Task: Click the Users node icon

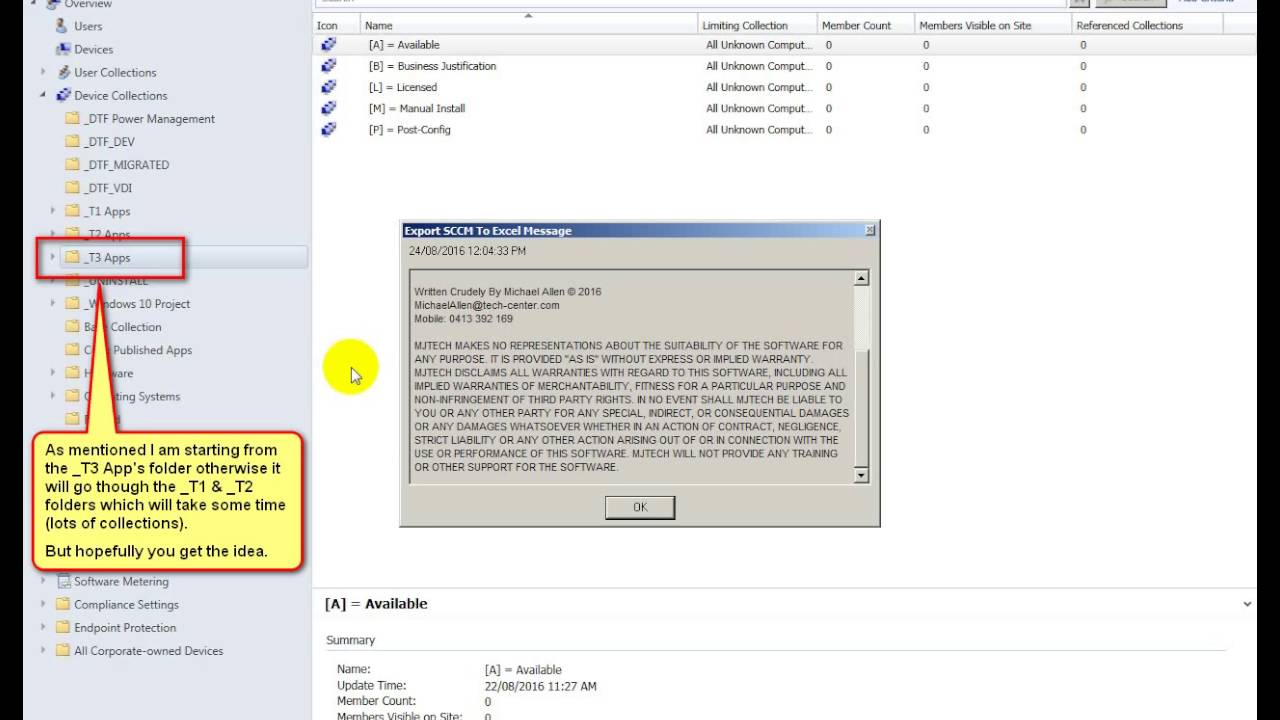Action: [x=62, y=26]
